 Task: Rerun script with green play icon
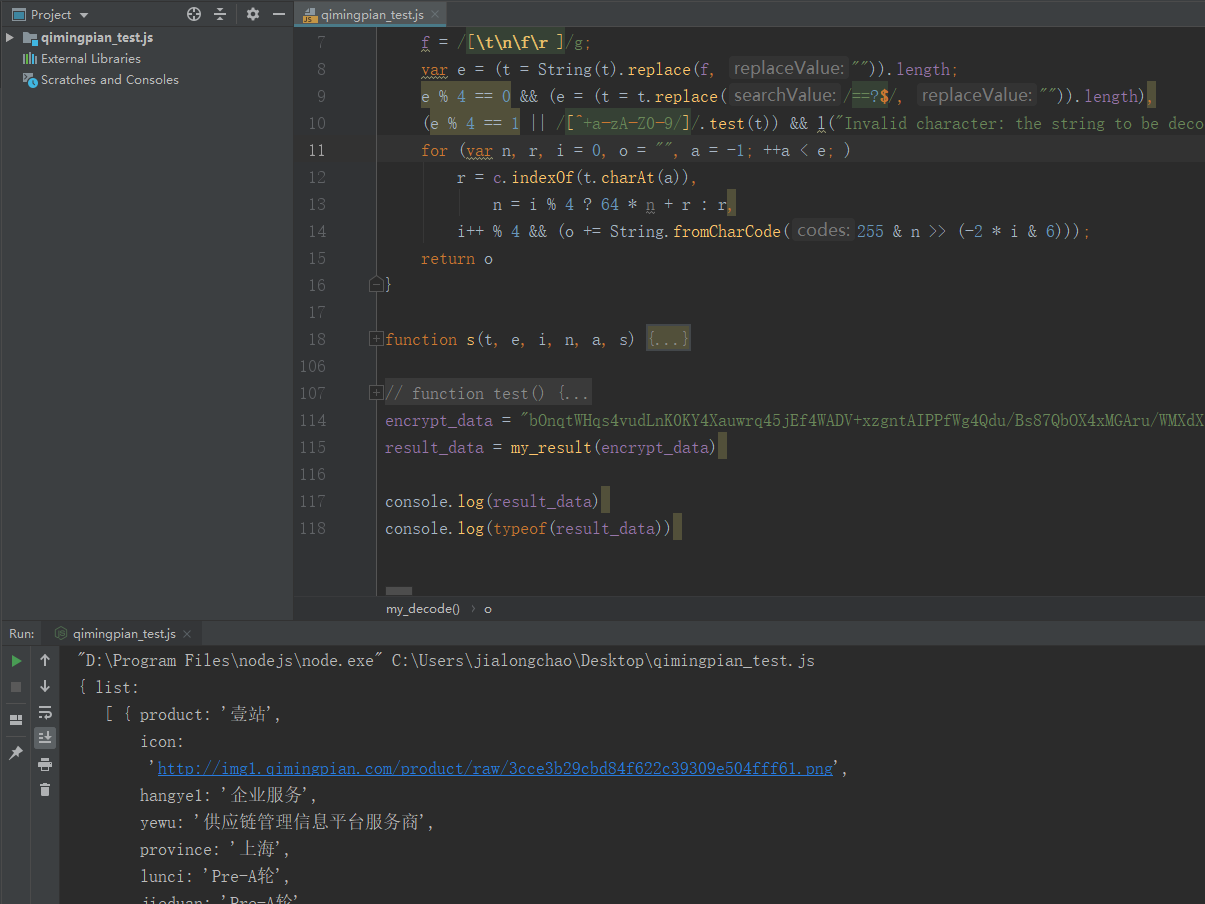[16, 661]
